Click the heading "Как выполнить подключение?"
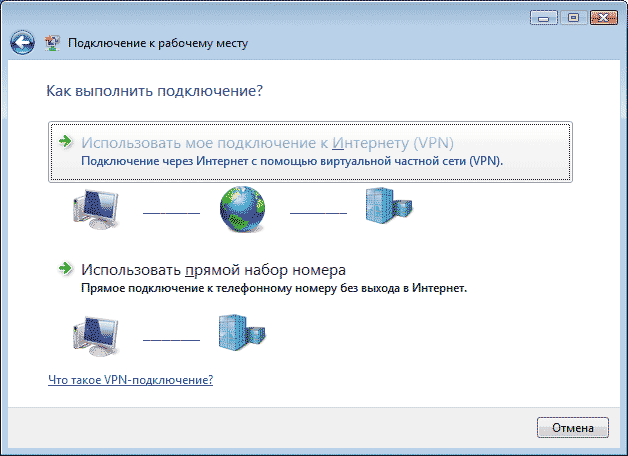The height and width of the screenshot is (456, 628). pyautogui.click(x=154, y=91)
